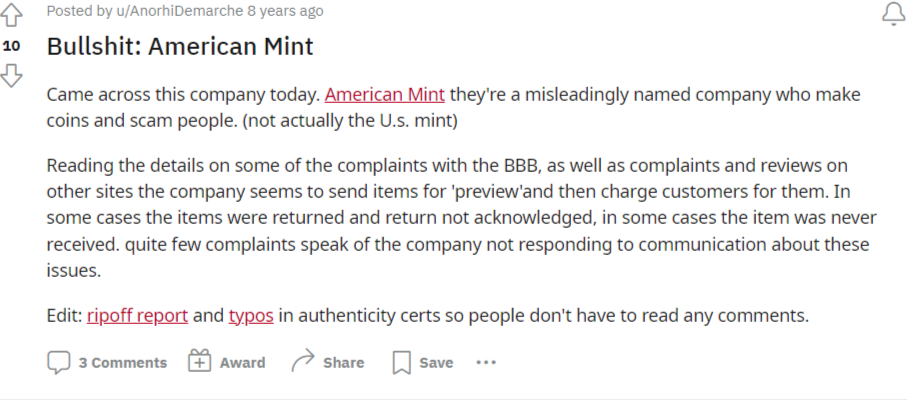The height and width of the screenshot is (400, 907).
Task: Click the '8 years ago' timestamp
Action: [285, 11]
